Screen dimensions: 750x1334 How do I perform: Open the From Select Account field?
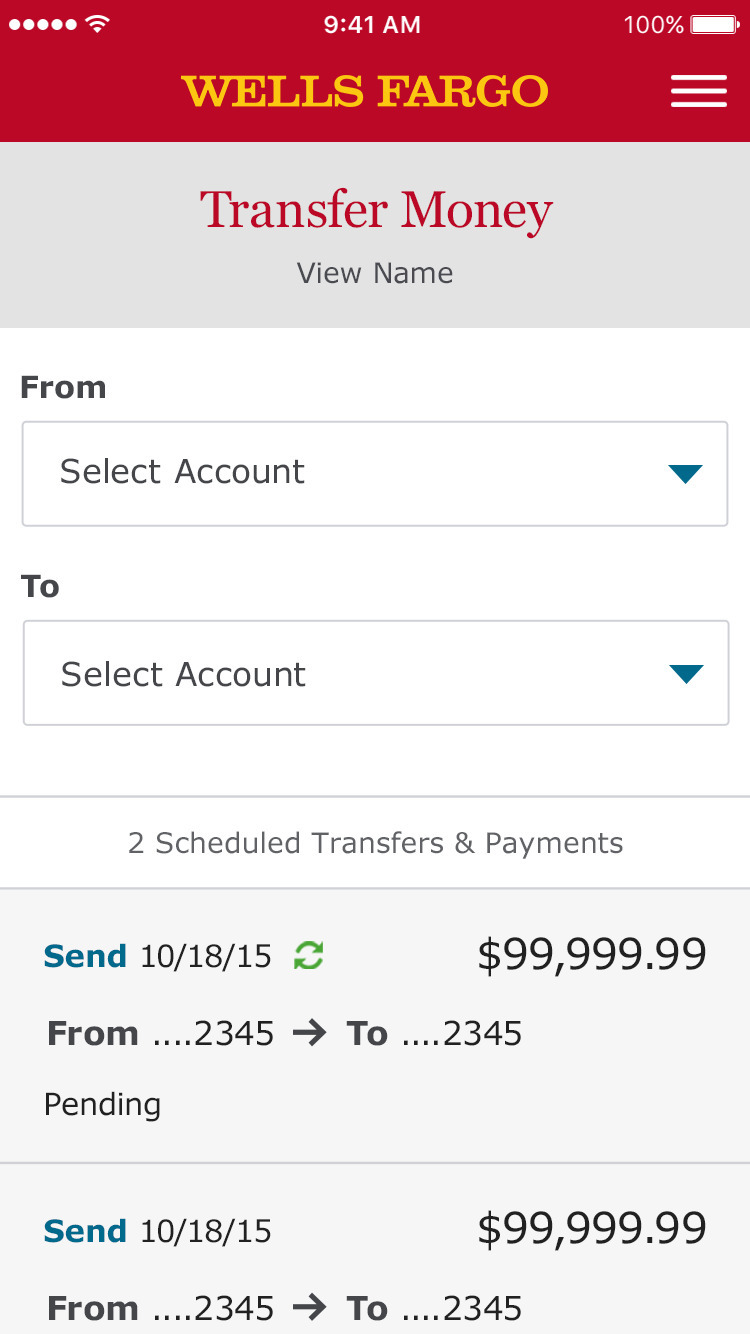[340, 474]
